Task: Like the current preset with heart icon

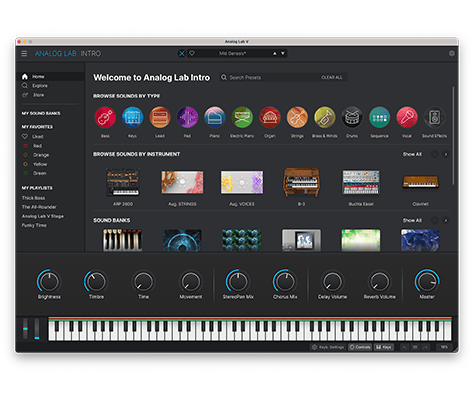Action: click(192, 53)
